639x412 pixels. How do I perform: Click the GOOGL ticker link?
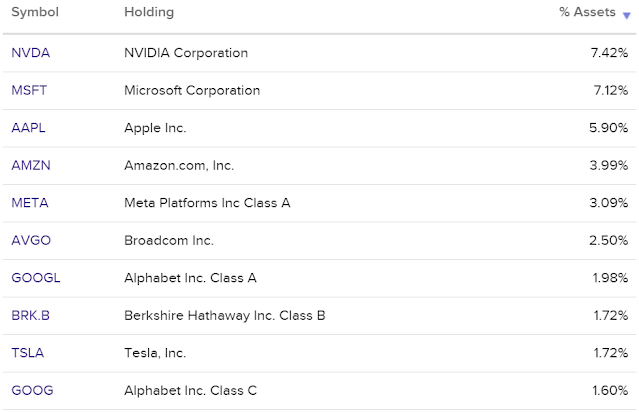pos(33,278)
